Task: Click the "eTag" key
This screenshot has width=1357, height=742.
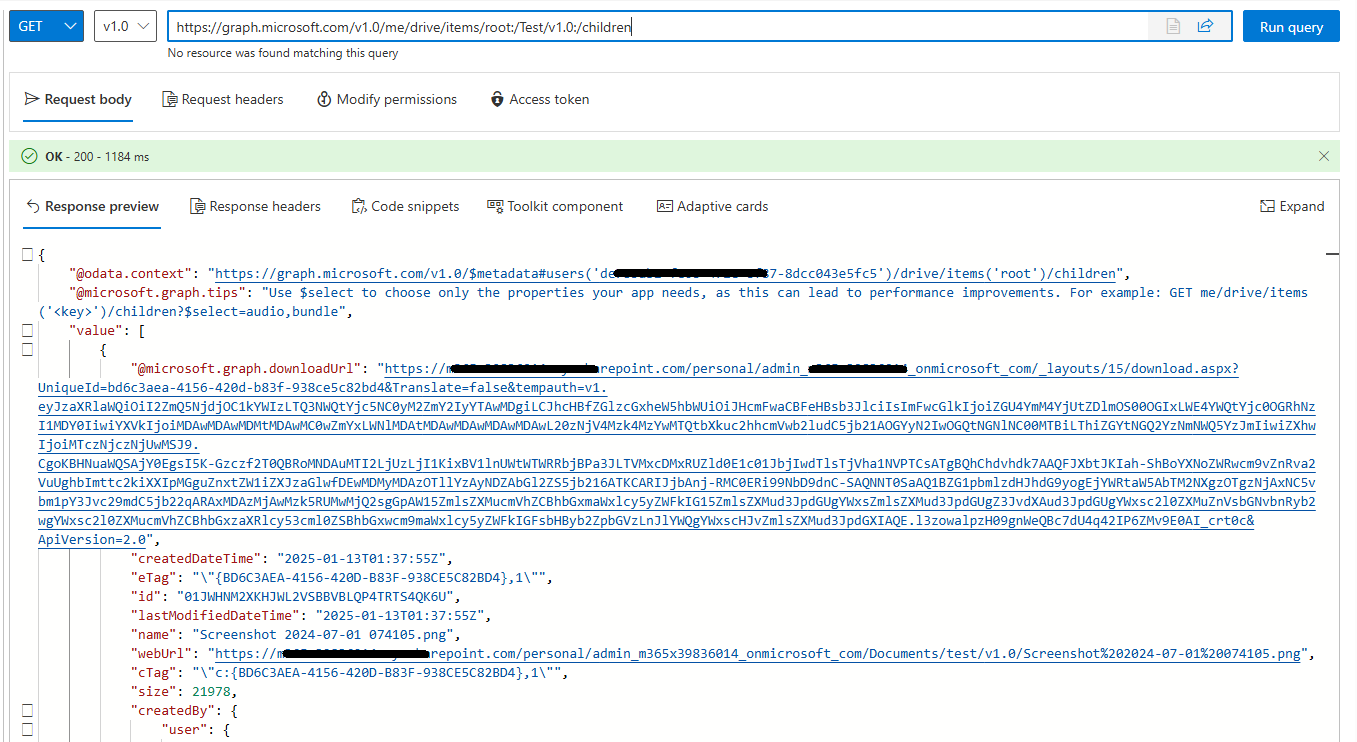Action: (155, 578)
